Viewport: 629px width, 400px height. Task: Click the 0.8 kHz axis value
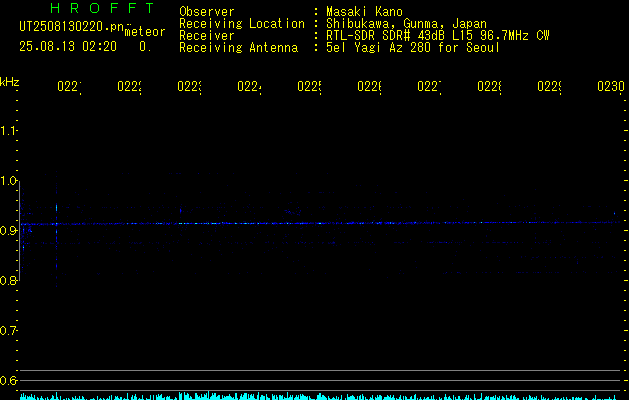coord(8,280)
